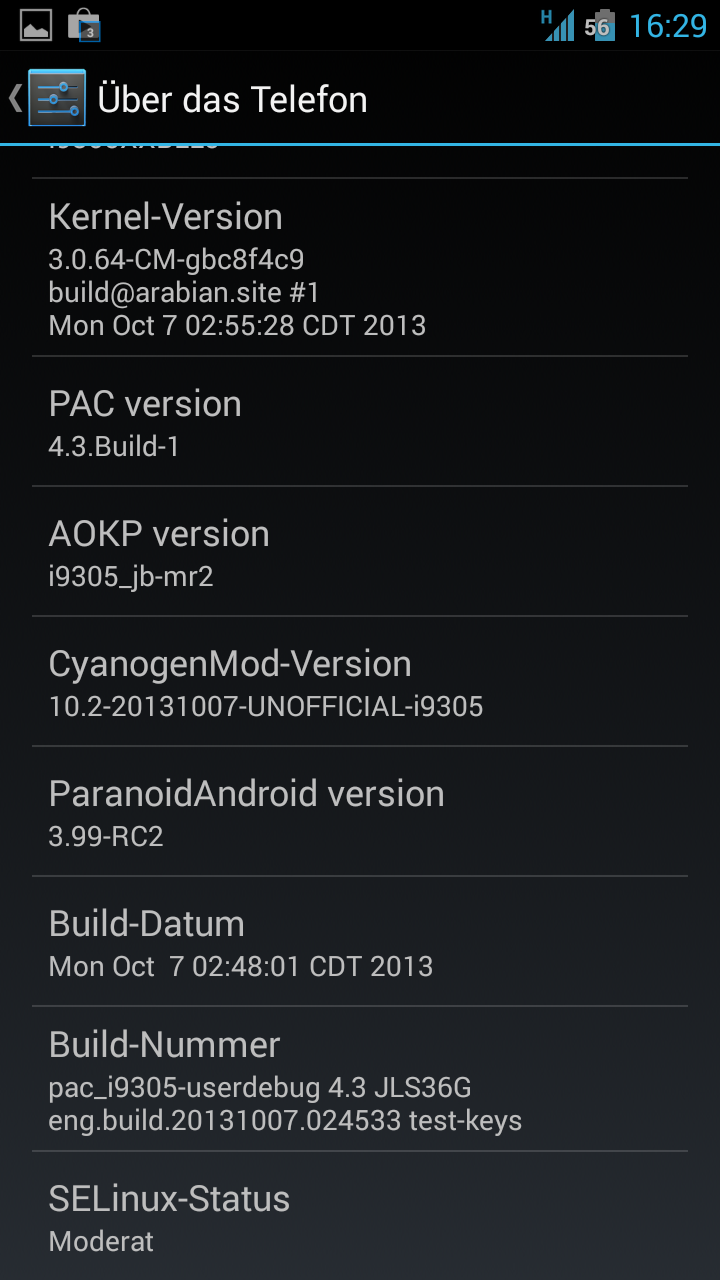This screenshot has height=1280, width=720.
Task: Tap the ParanoidAndroid version item
Action: click(x=360, y=811)
